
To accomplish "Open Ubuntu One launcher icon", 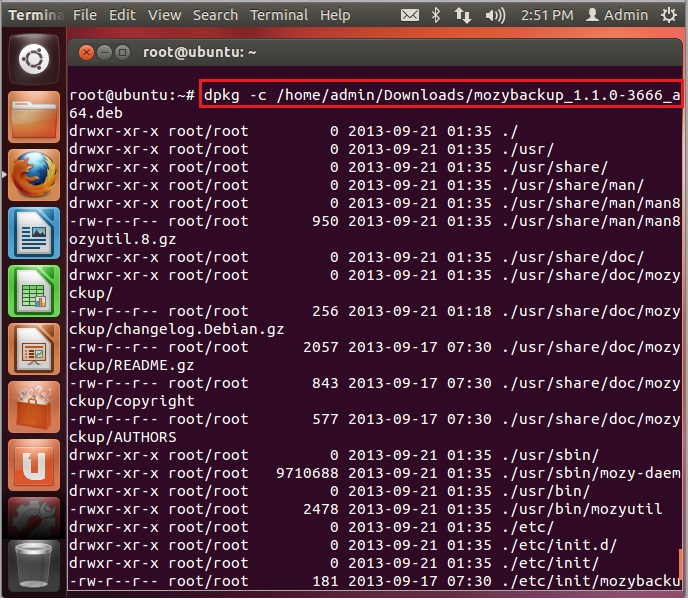I will click(34, 465).
